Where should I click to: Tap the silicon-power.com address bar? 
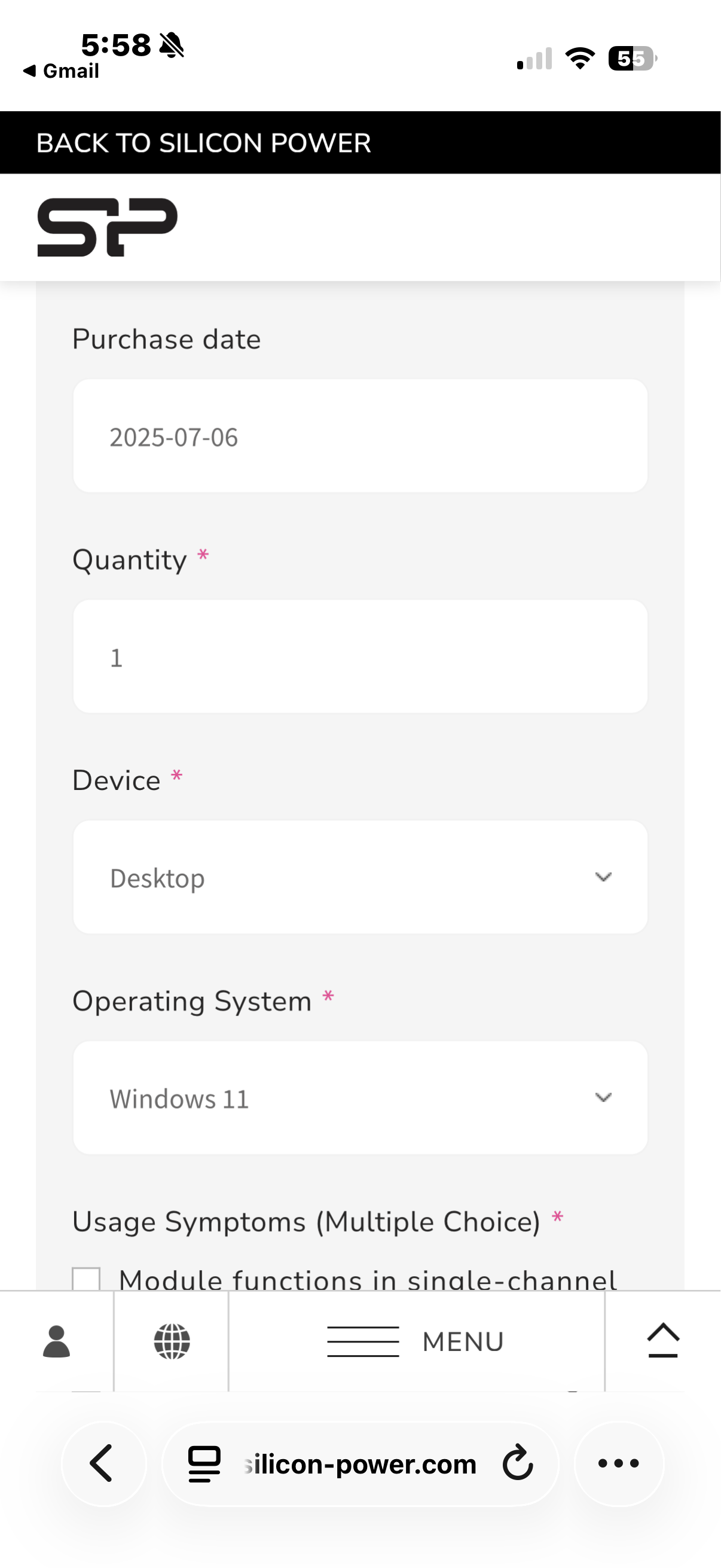click(x=359, y=1464)
